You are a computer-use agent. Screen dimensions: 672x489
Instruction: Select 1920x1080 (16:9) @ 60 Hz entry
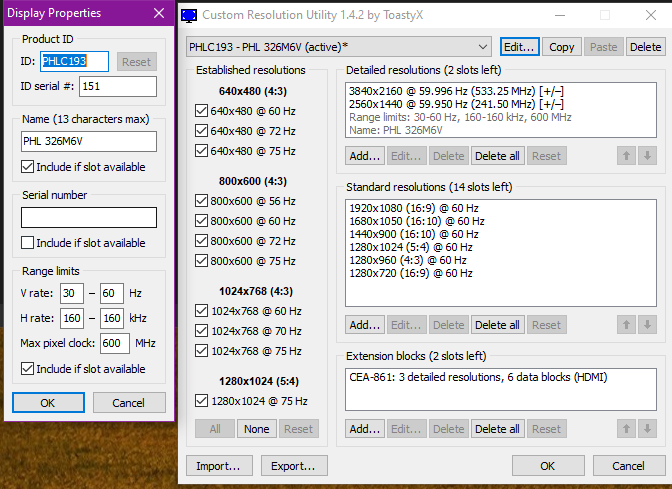414,208
